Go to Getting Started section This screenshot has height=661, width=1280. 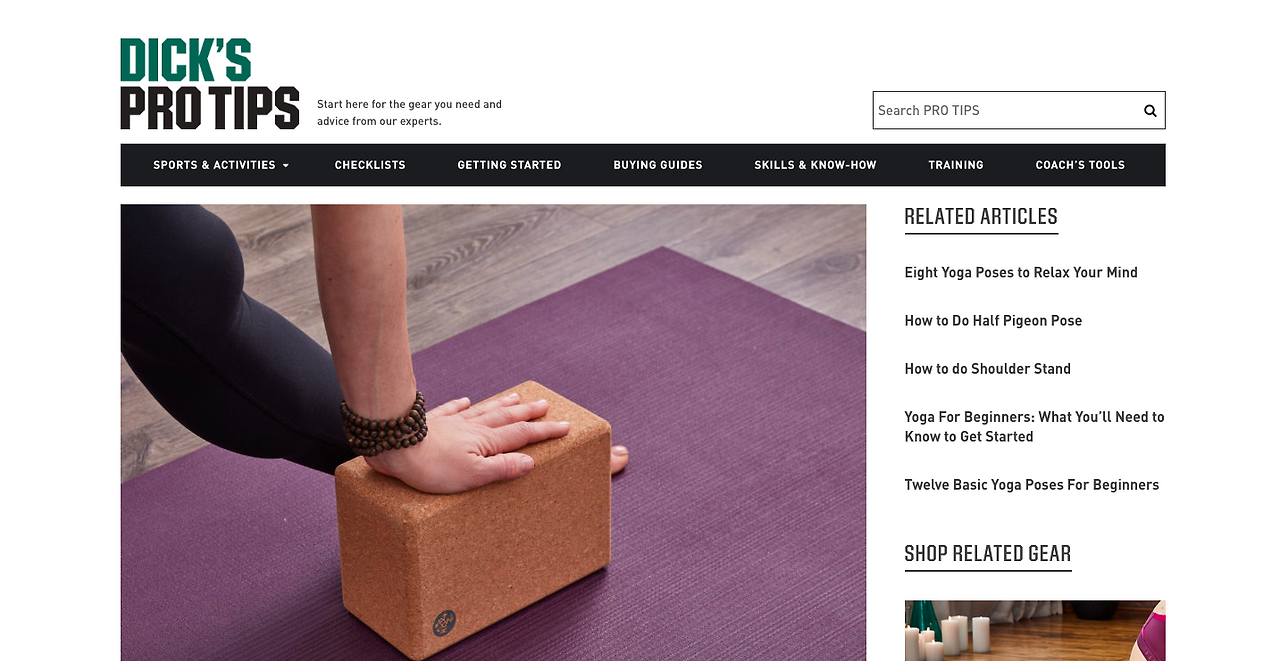pyautogui.click(x=509, y=165)
